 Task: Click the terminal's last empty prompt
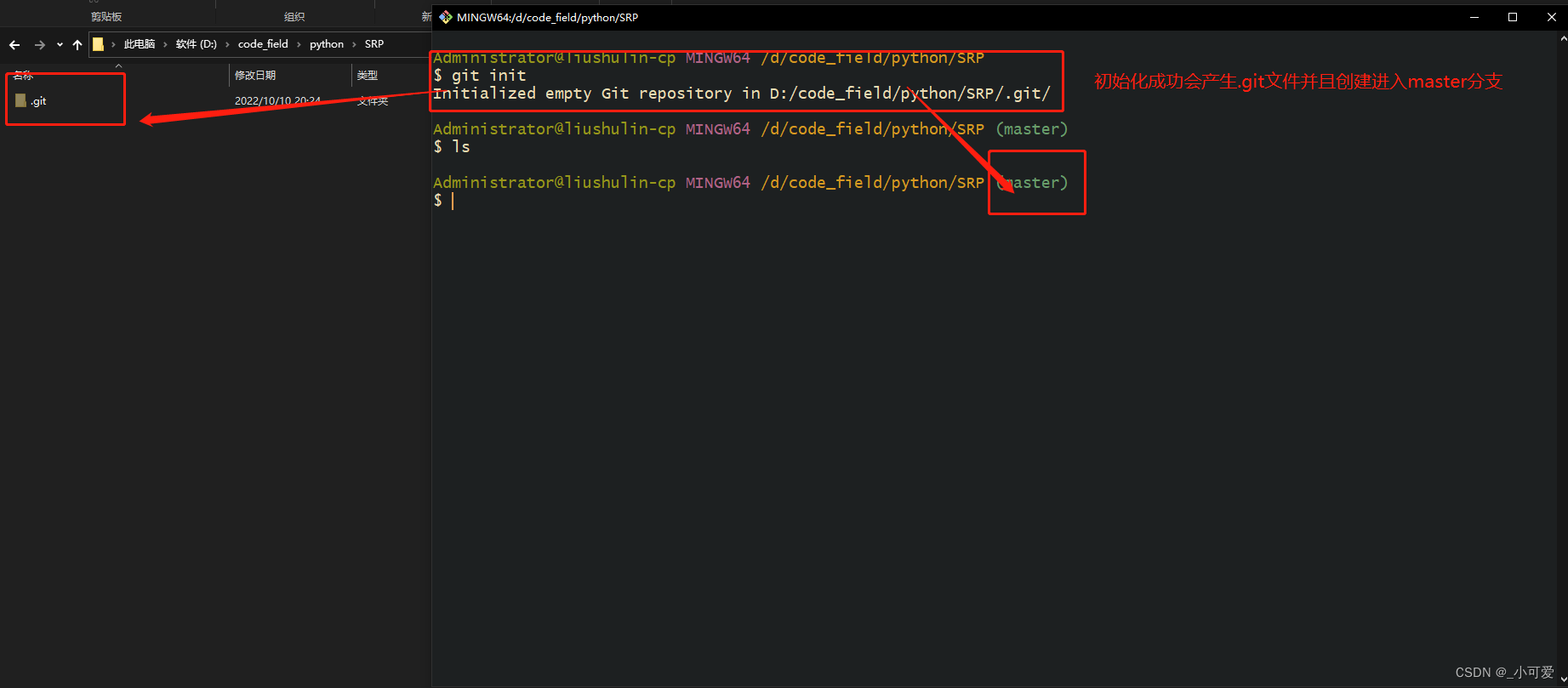pyautogui.click(x=444, y=201)
